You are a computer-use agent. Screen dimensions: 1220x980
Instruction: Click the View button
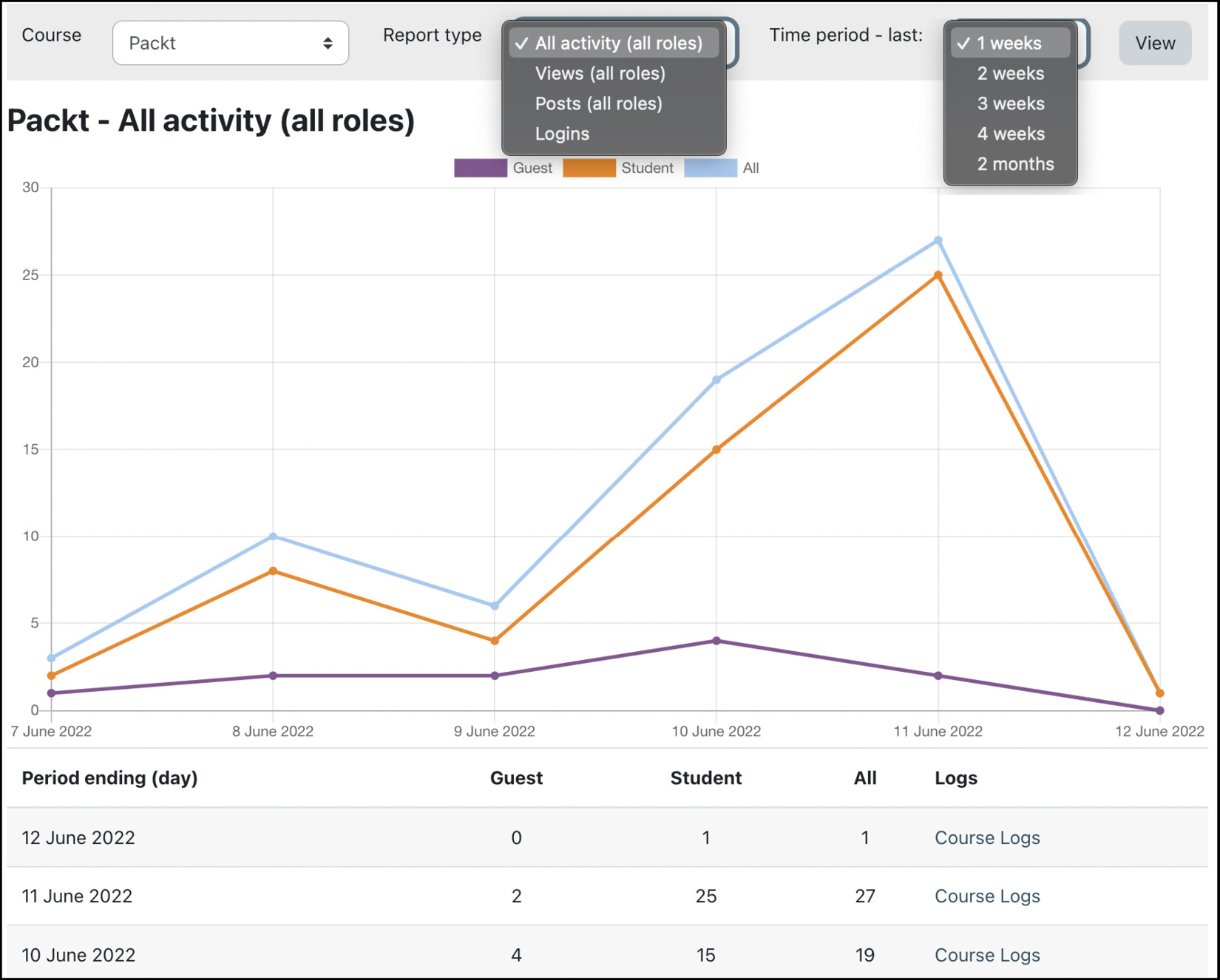pos(1155,43)
